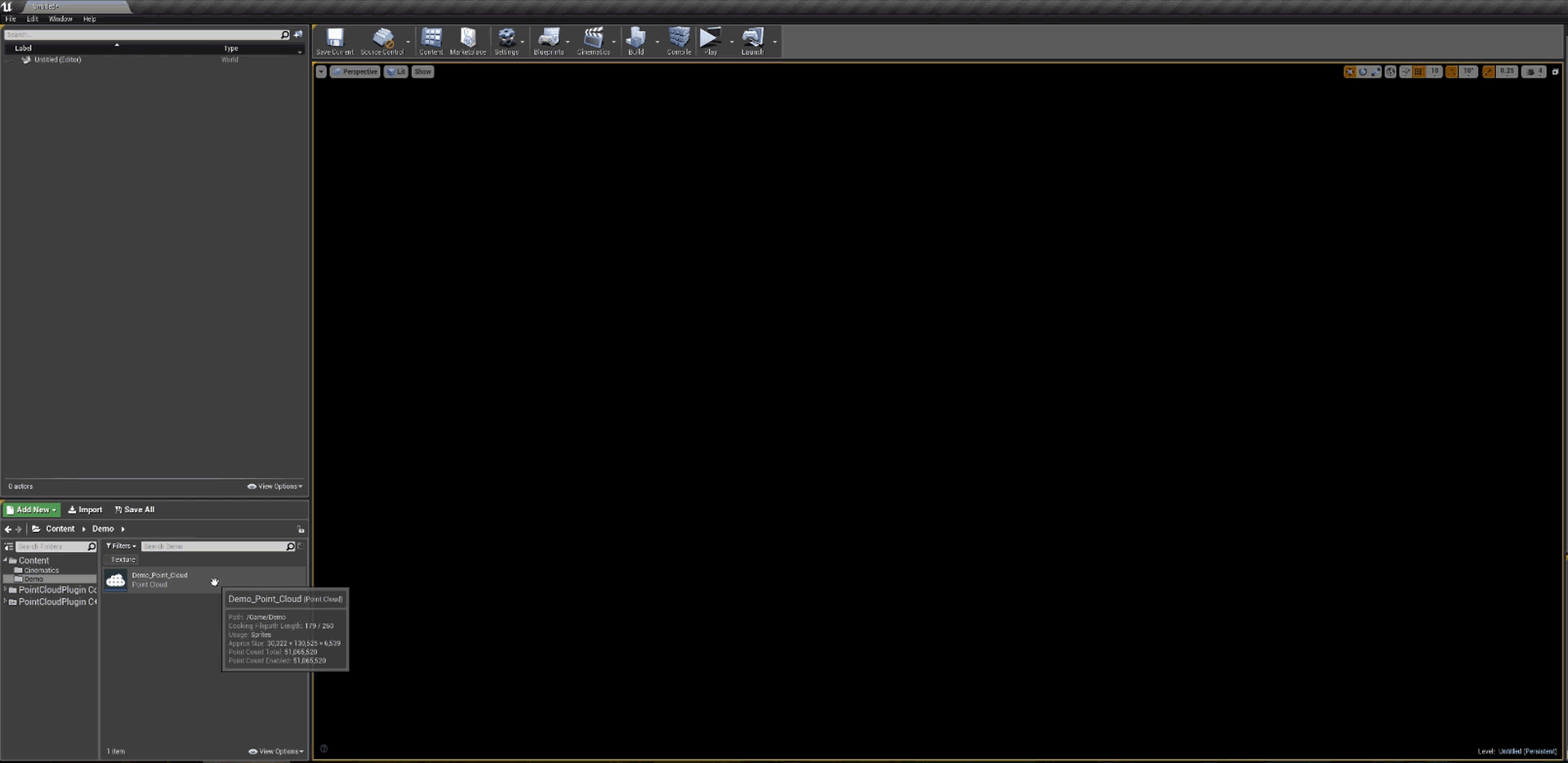Open rotation snap 10° dropdown
The image size is (1568, 763).
1468,72
